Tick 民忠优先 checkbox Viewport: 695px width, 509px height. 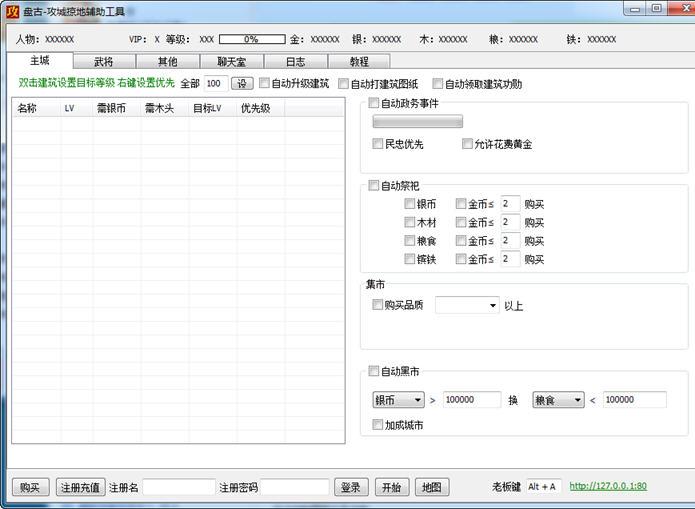[378, 144]
